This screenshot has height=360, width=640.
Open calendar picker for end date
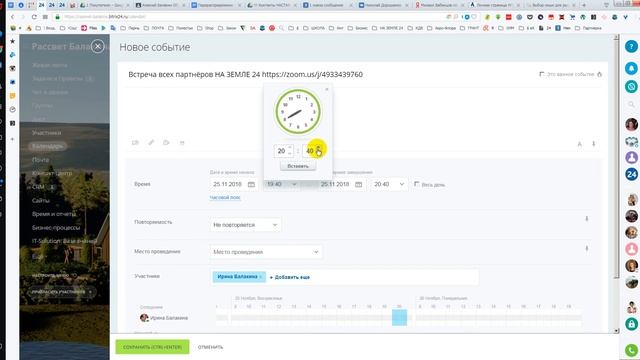pyautogui.click(x=358, y=184)
